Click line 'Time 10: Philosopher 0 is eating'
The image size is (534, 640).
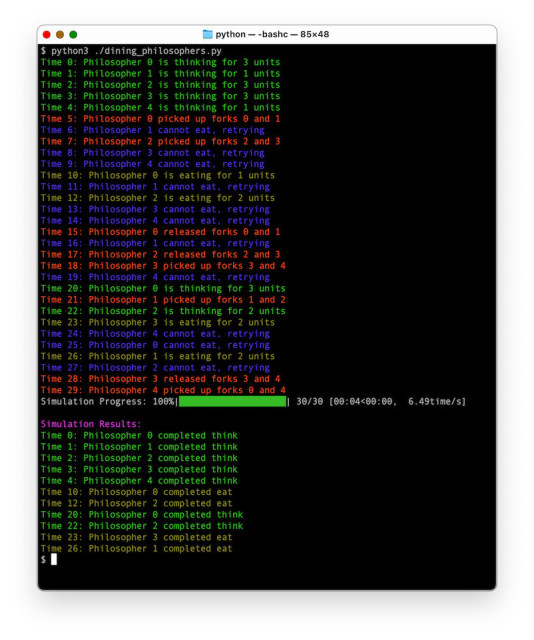pos(158,176)
